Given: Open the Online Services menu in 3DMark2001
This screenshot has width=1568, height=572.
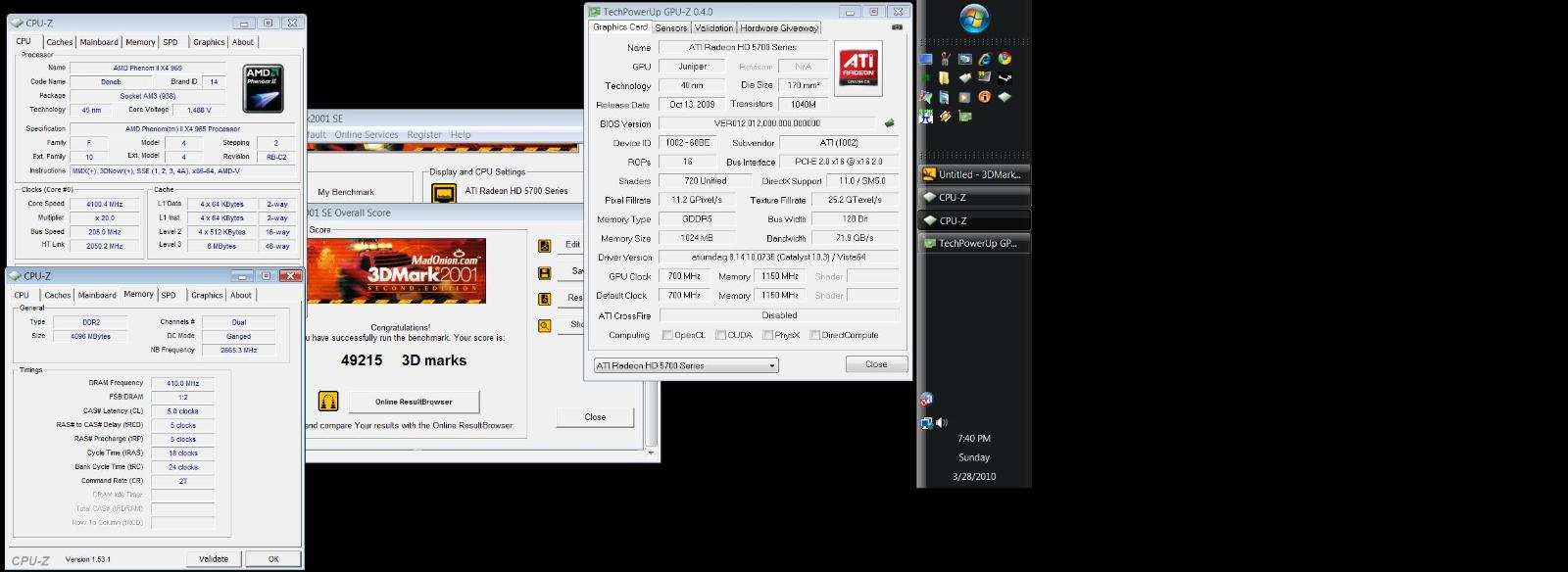Looking at the screenshot, I should tap(367, 134).
